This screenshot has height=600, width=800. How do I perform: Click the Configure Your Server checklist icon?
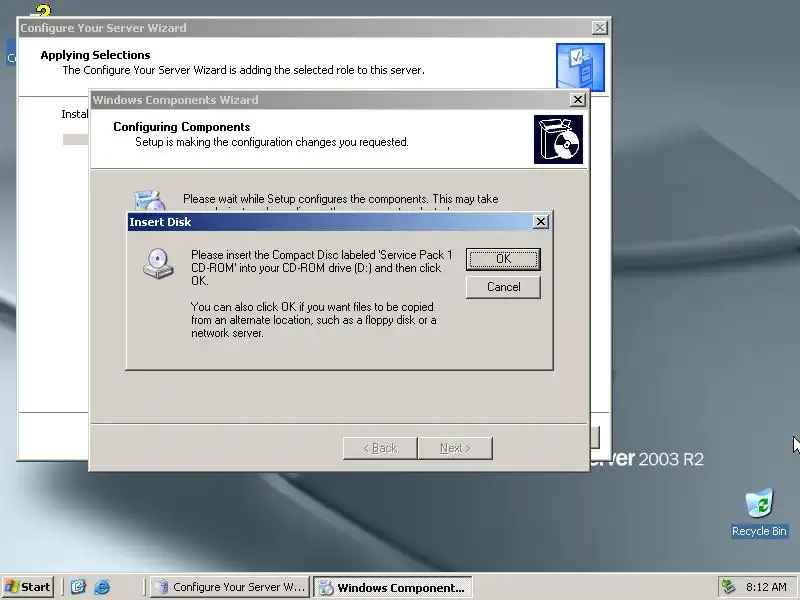(x=580, y=67)
